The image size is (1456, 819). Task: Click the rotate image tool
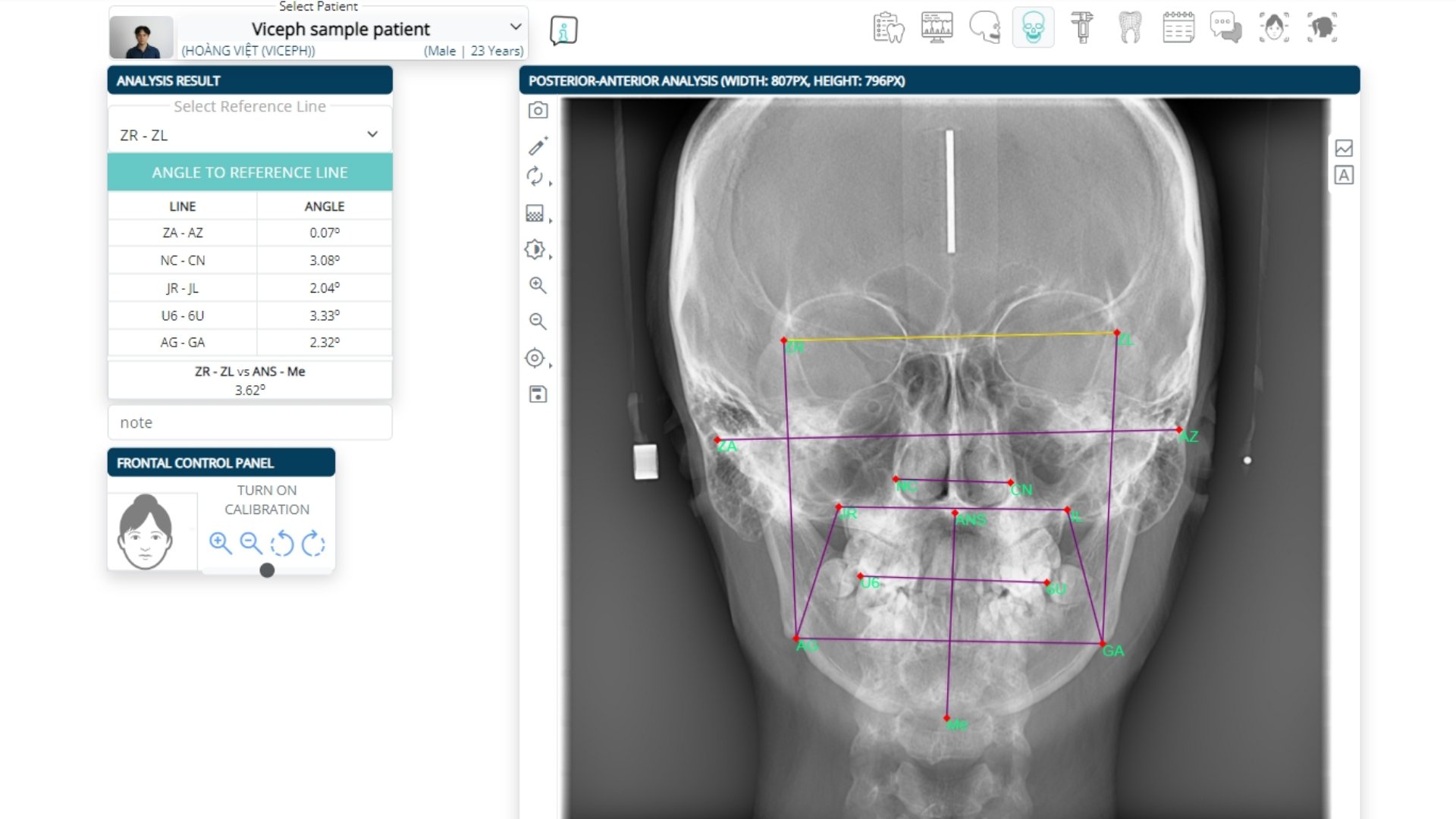coord(535,177)
